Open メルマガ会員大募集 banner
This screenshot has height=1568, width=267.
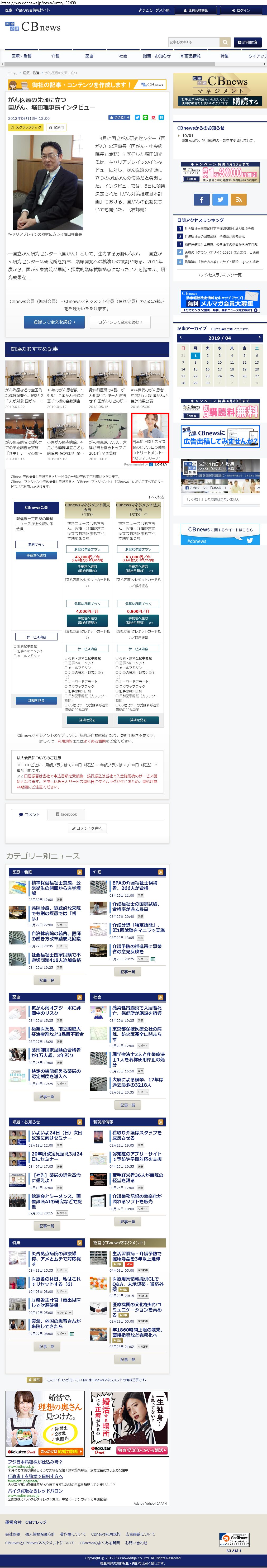pos(220,302)
